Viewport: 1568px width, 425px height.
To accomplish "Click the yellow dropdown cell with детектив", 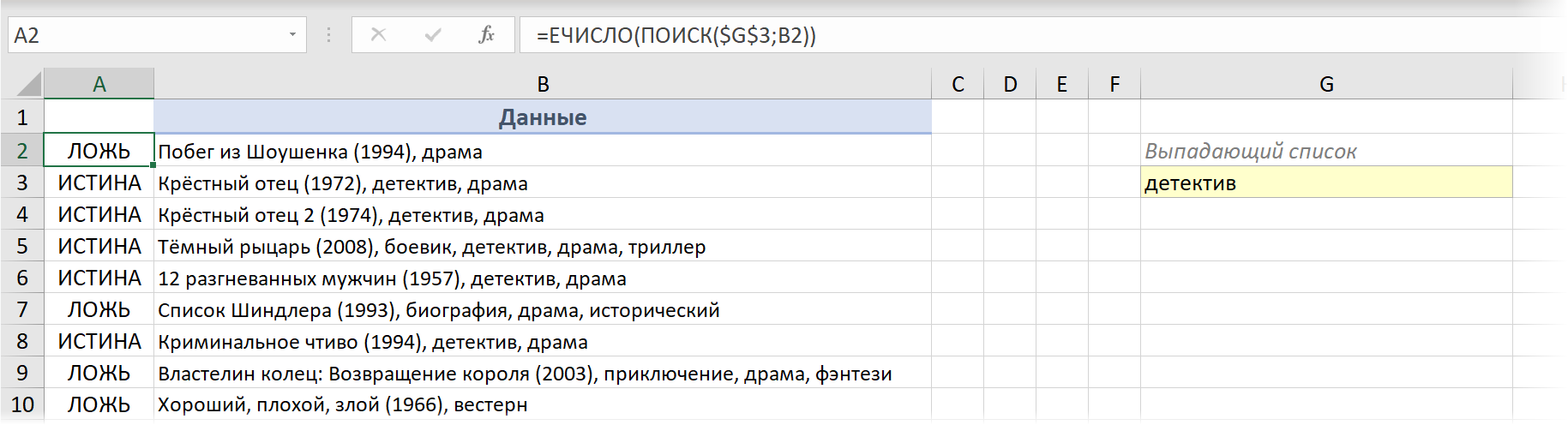I will 1326,183.
